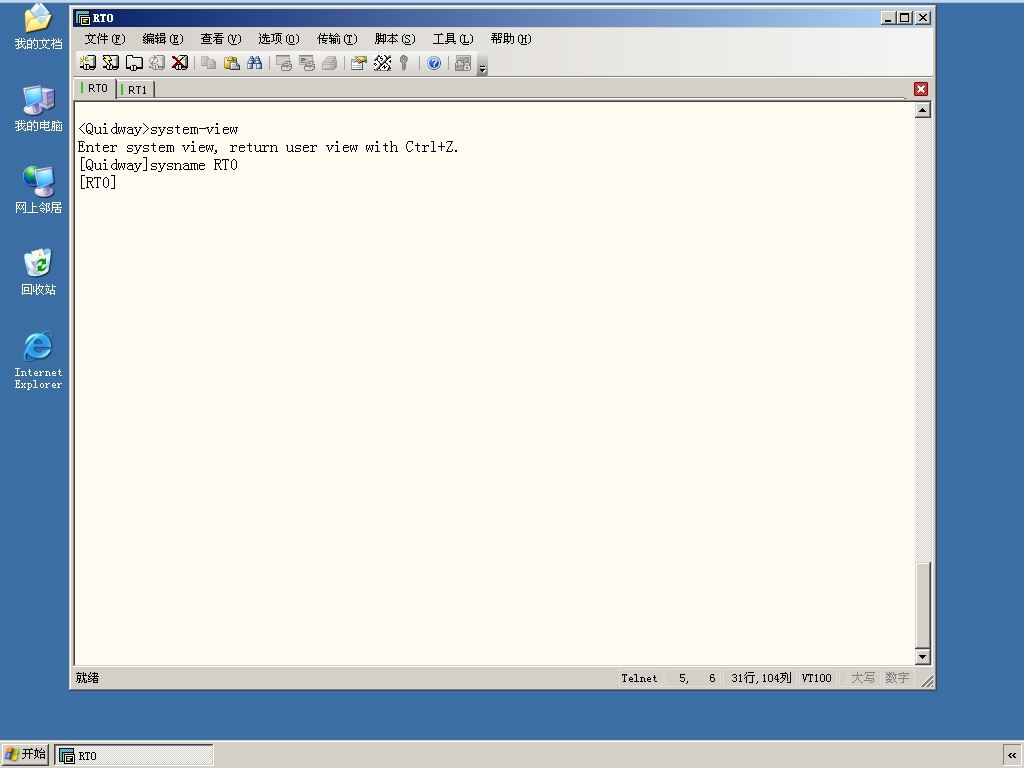
Task: Click the terminal scrollbar up arrow
Action: 922,110
